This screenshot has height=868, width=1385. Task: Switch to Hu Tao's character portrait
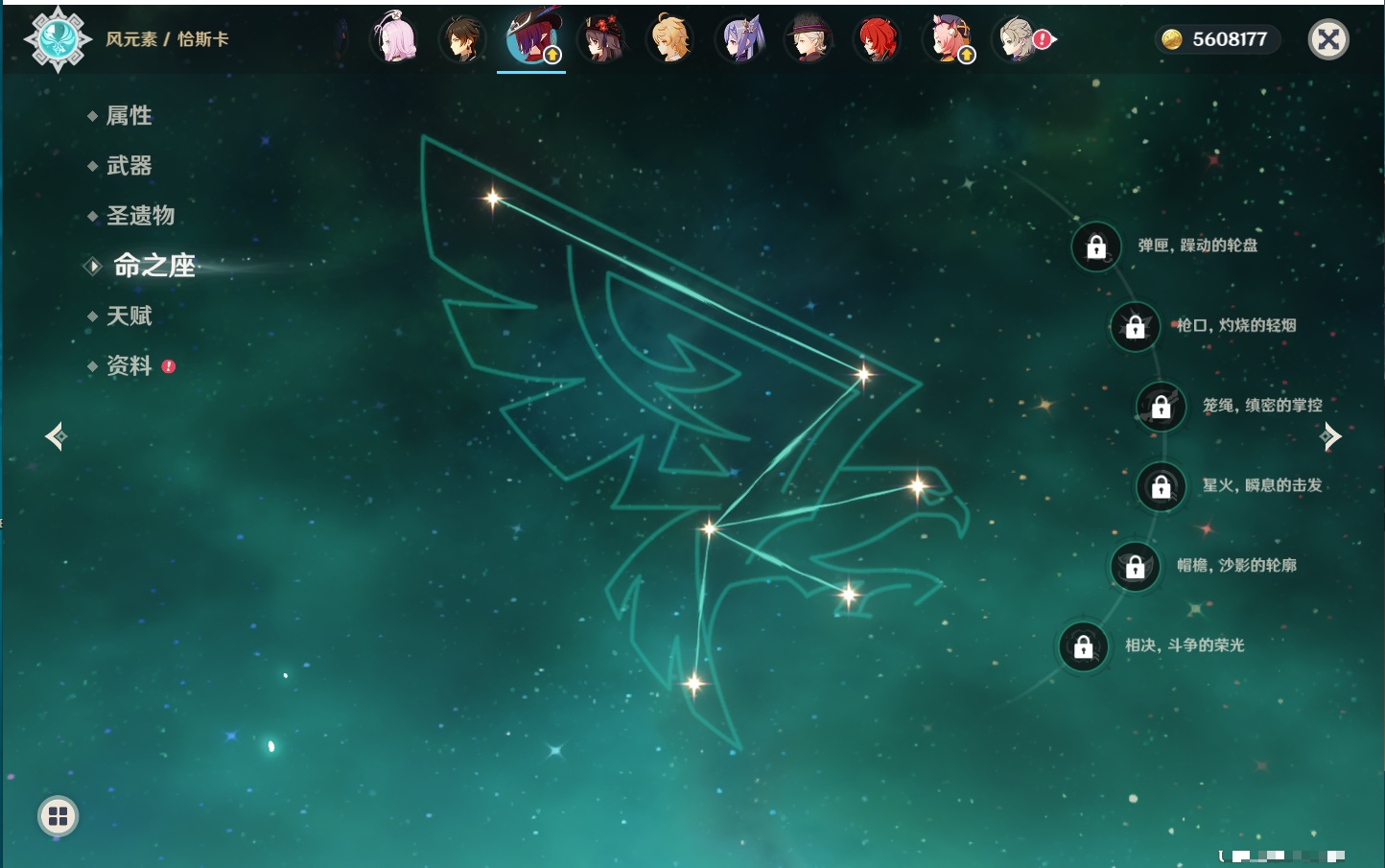(x=601, y=40)
